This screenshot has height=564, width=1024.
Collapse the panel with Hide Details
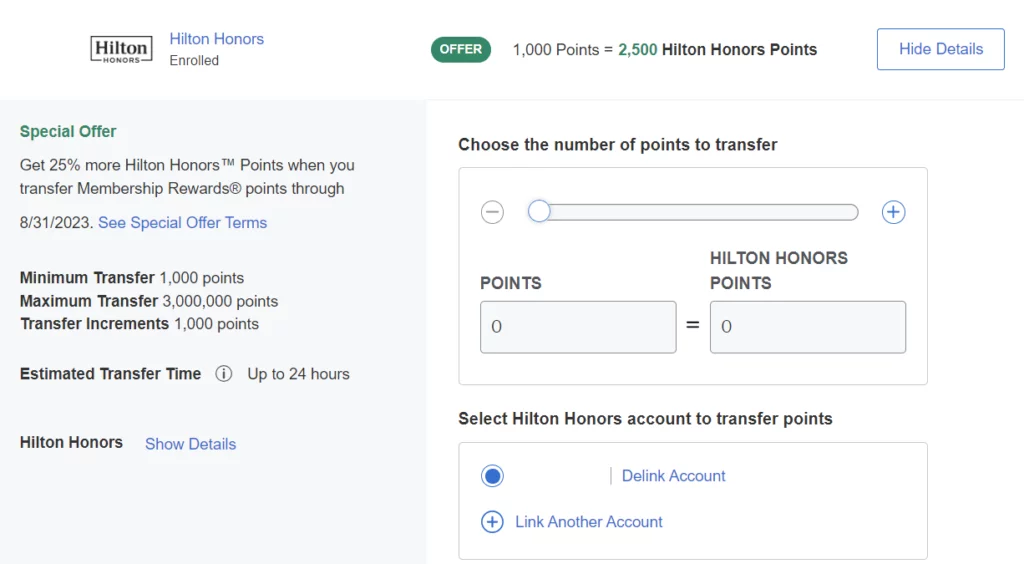(x=940, y=49)
